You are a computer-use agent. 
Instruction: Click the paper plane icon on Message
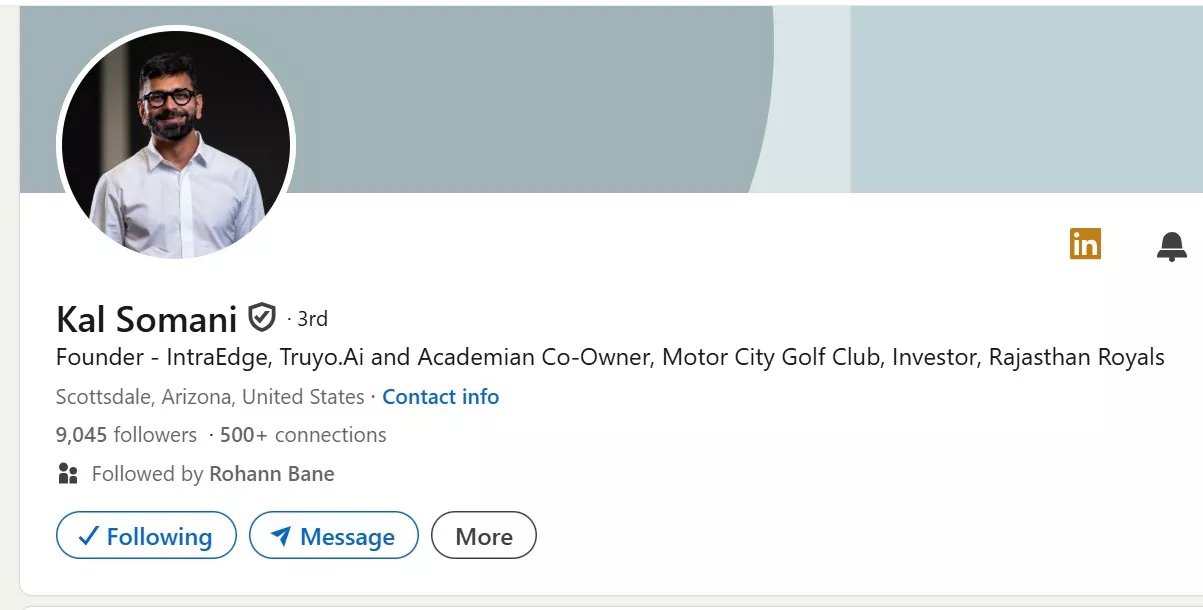281,537
